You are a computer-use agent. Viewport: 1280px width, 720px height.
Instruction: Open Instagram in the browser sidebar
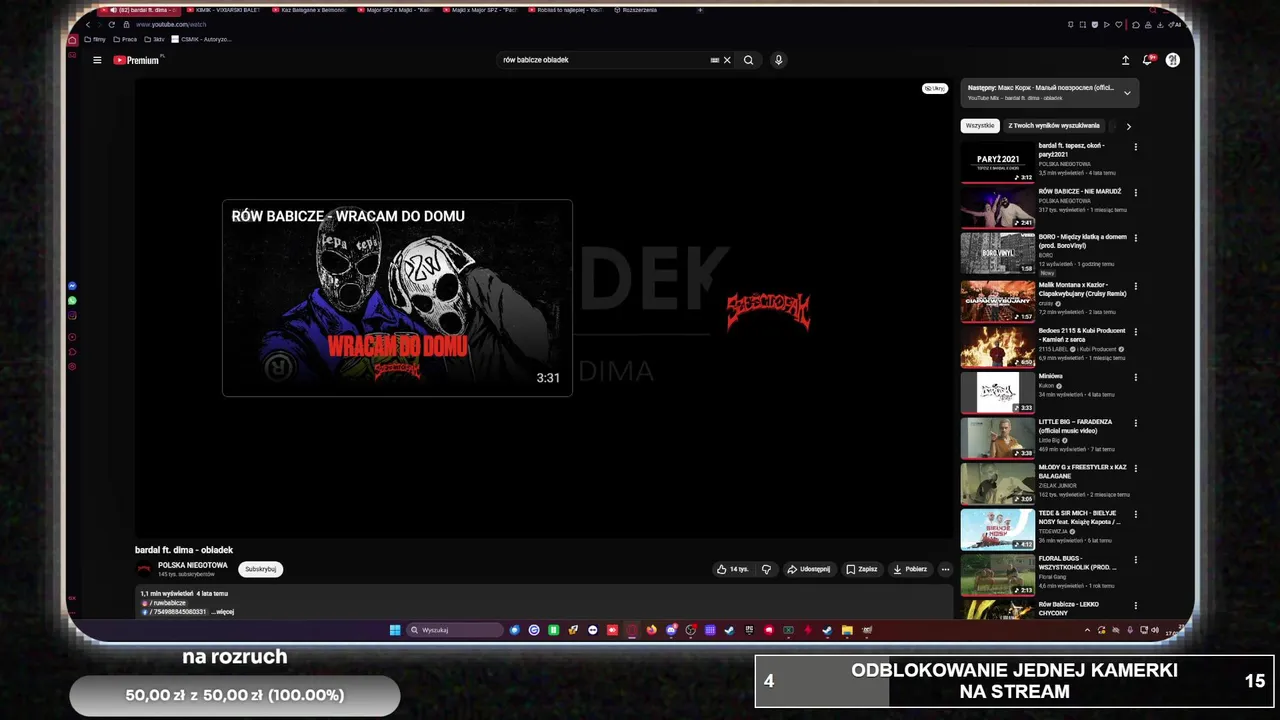pos(72,316)
